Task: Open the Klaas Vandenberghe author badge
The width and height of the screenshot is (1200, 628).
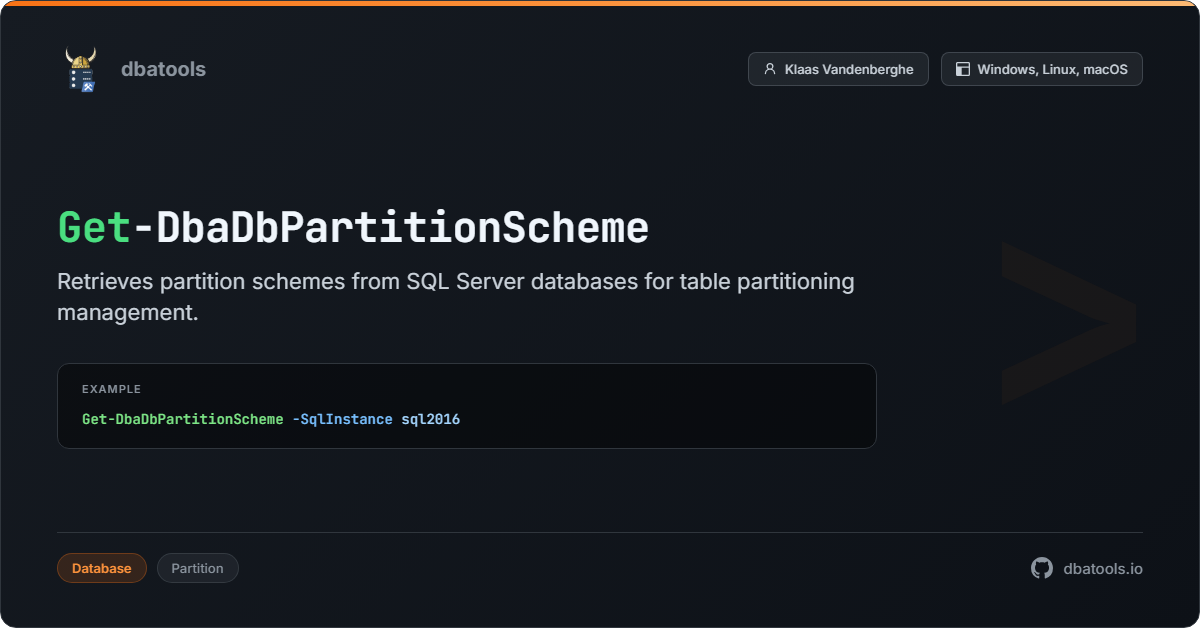Action: tap(838, 69)
